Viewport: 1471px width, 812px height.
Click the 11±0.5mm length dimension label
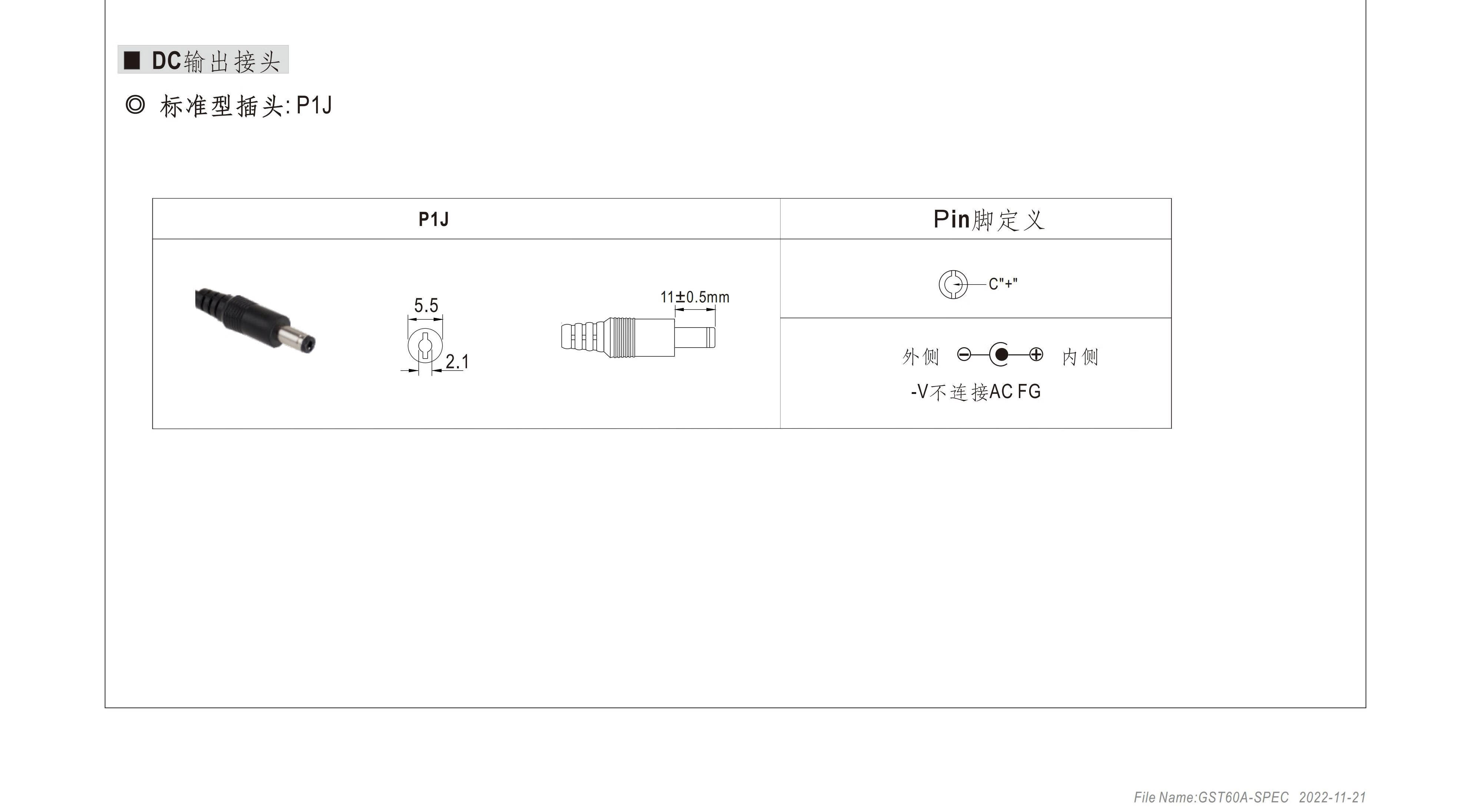coord(695,298)
